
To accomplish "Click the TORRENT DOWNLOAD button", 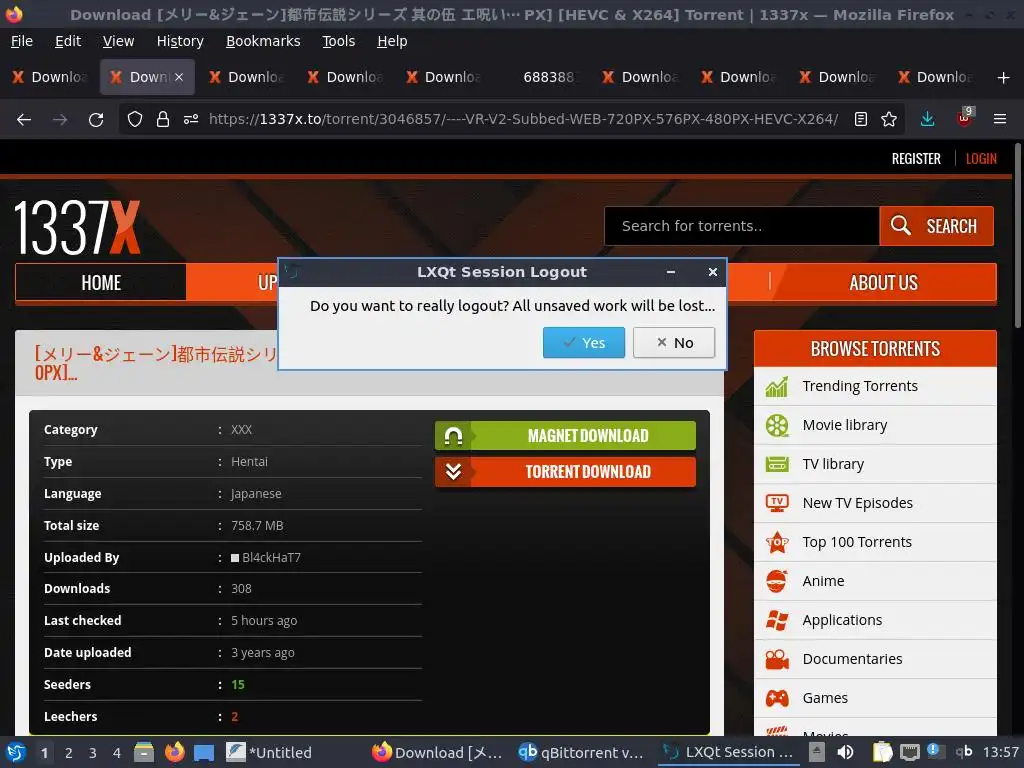I will click(x=566, y=472).
